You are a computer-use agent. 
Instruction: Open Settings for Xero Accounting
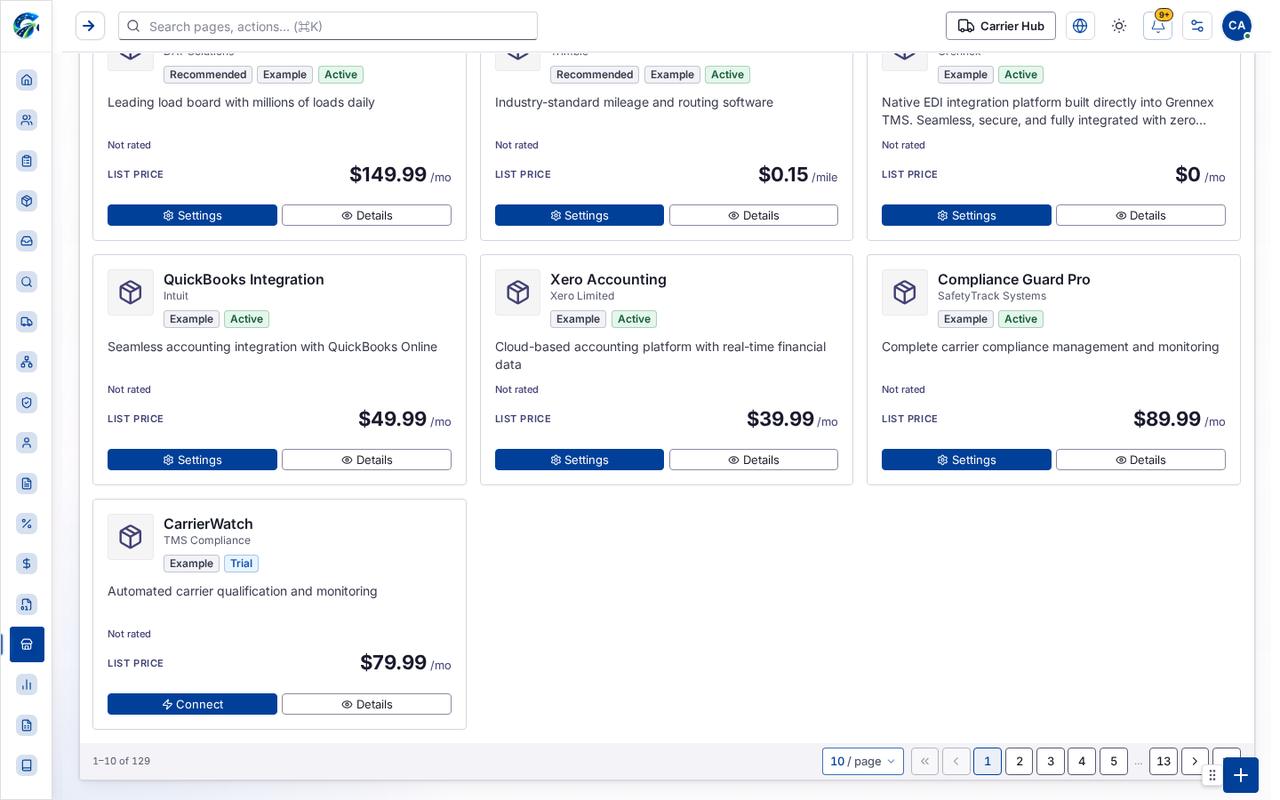[579, 460]
